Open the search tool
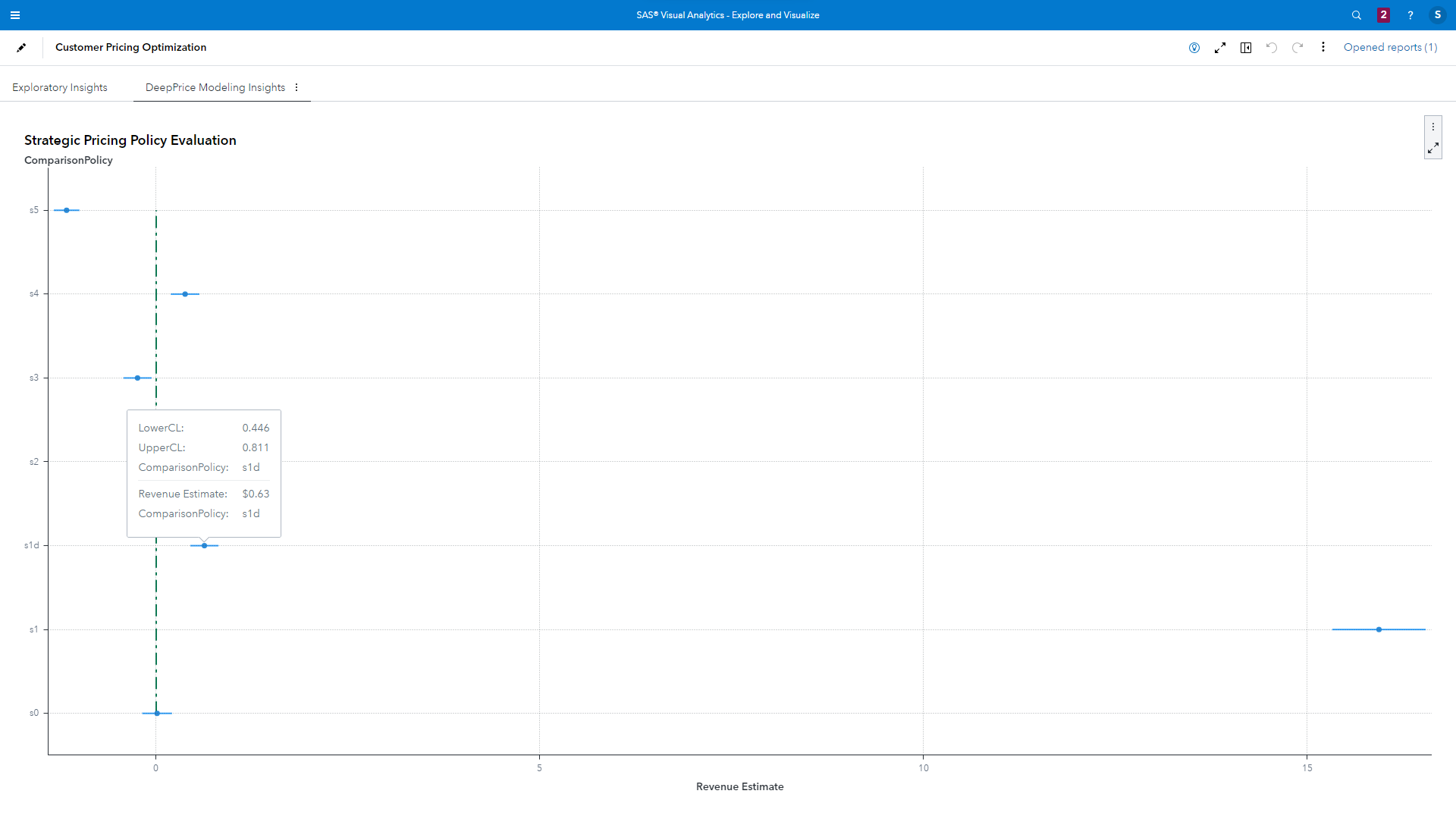The width and height of the screenshot is (1456, 819). [x=1357, y=15]
